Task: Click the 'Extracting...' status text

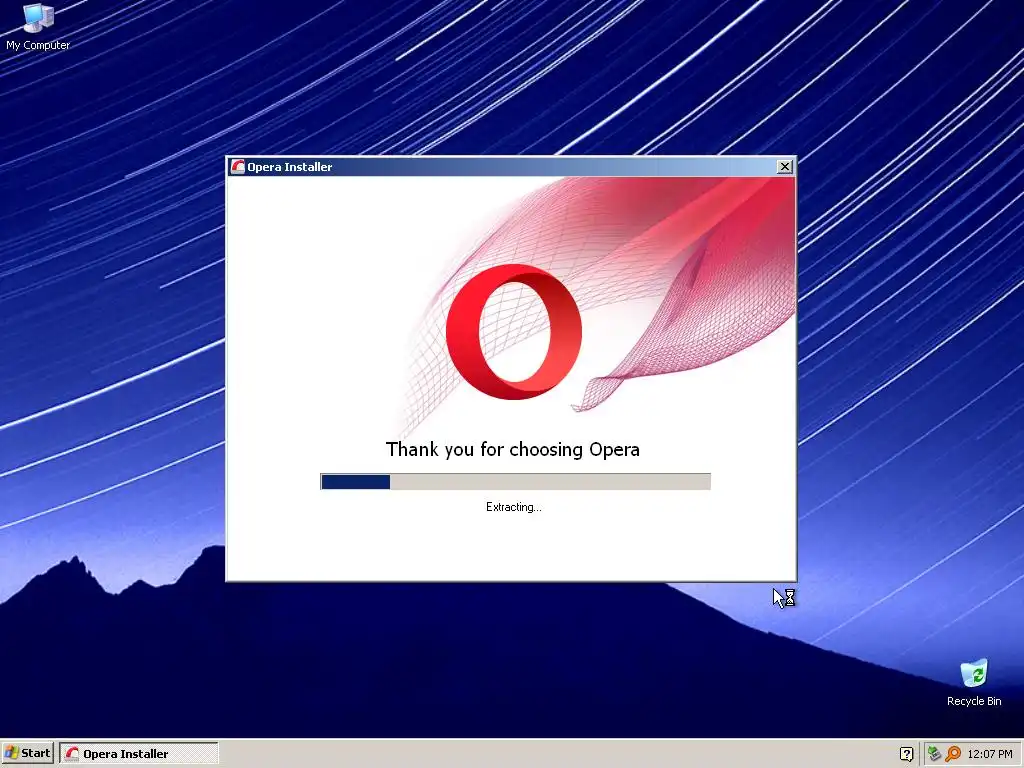Action: tap(513, 507)
